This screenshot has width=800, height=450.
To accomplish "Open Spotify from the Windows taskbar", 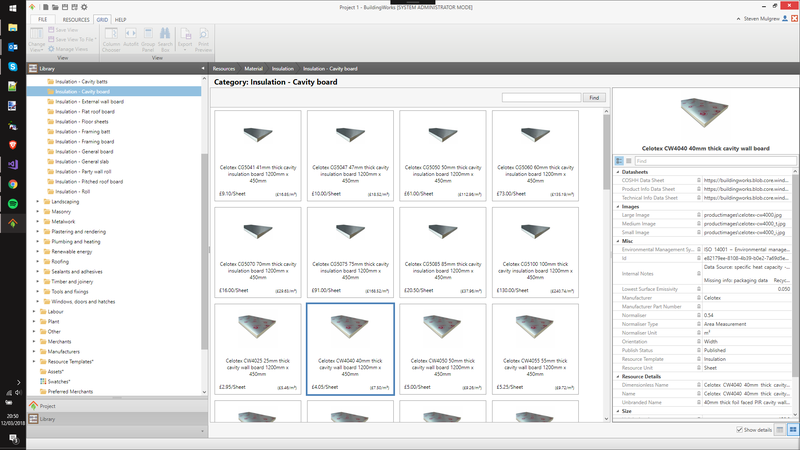I will (x=13, y=204).
